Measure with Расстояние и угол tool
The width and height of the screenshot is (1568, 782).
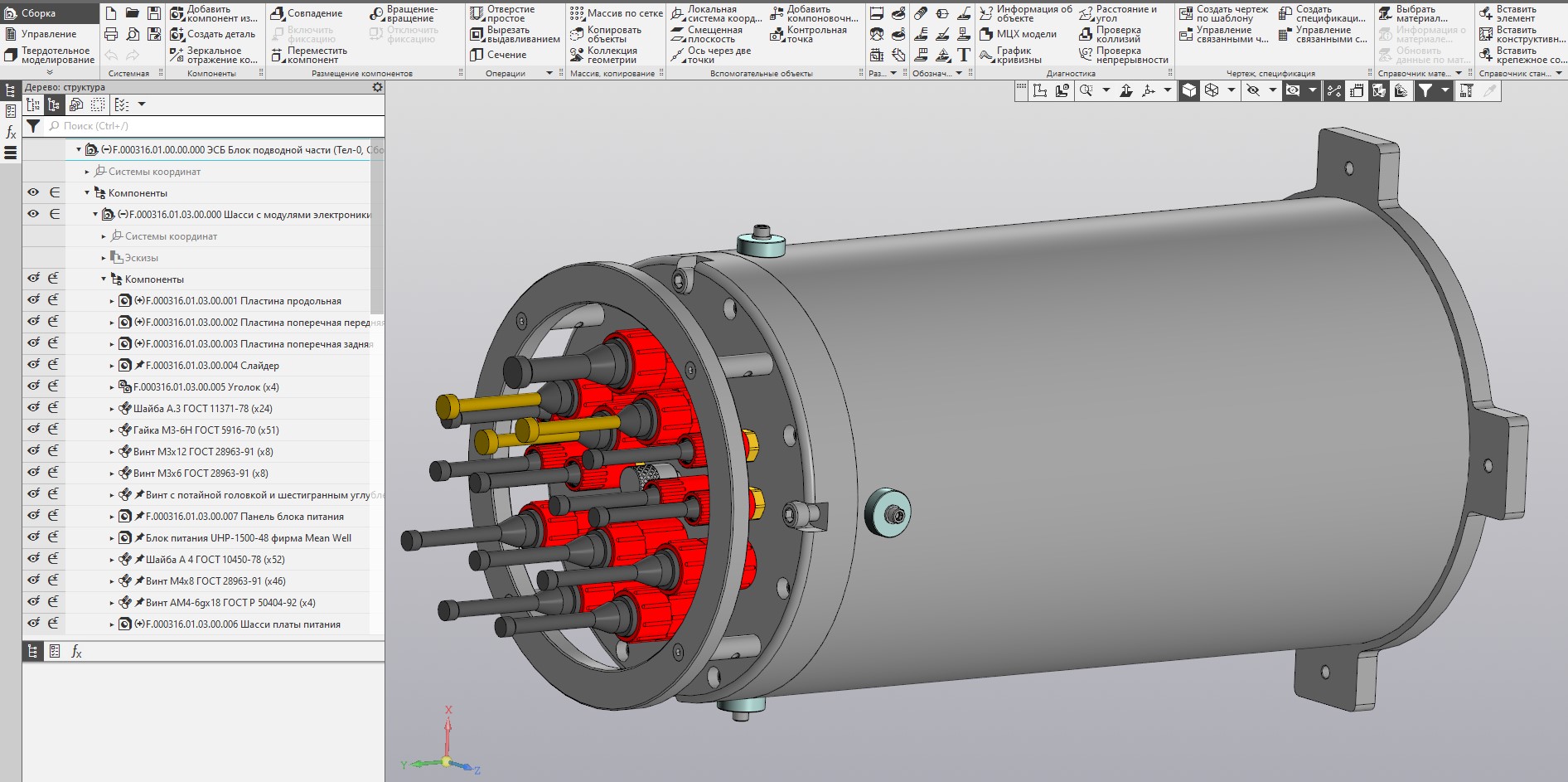coord(1118,13)
